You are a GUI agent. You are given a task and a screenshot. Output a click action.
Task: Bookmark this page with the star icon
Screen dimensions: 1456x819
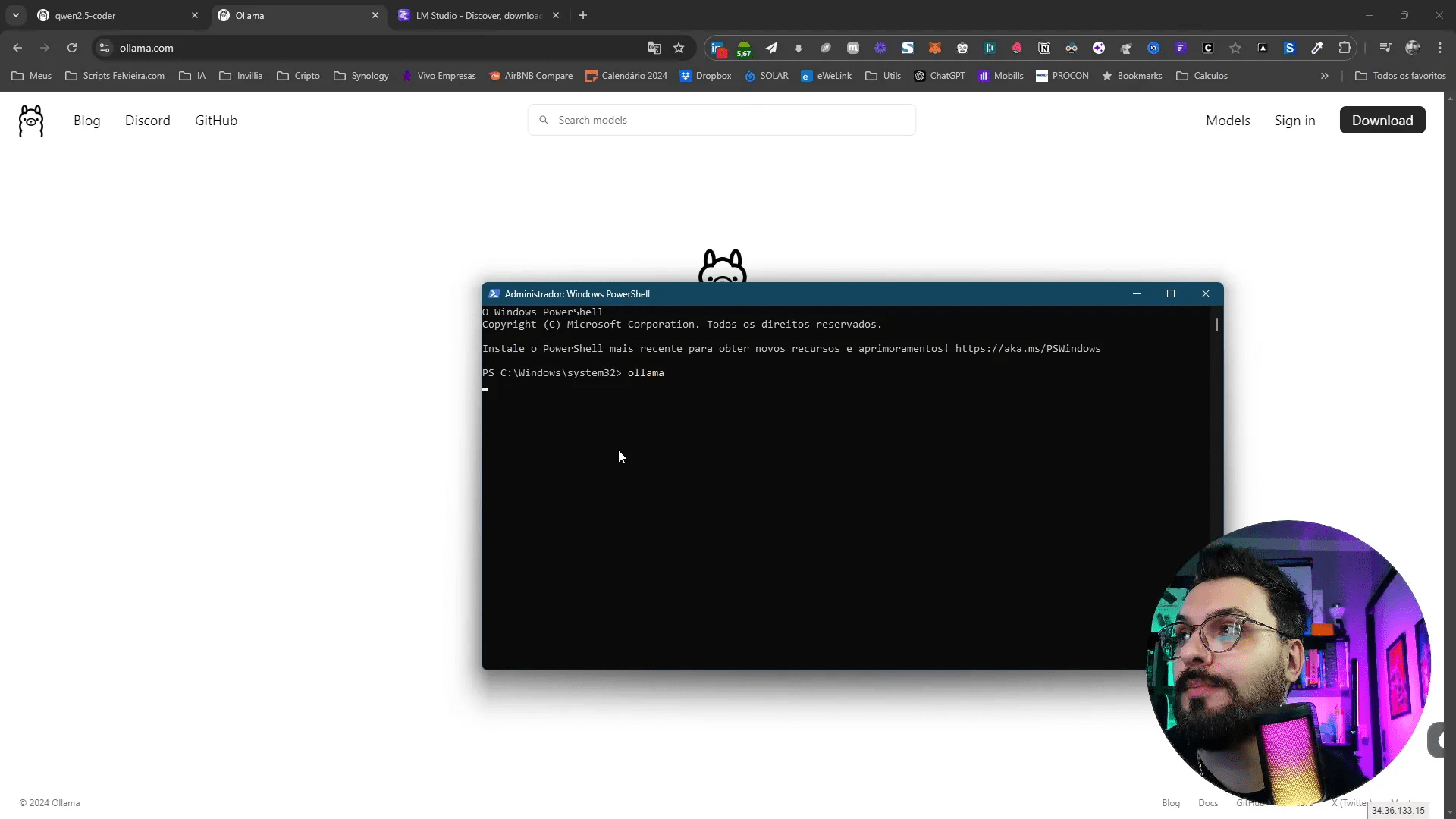tap(679, 48)
